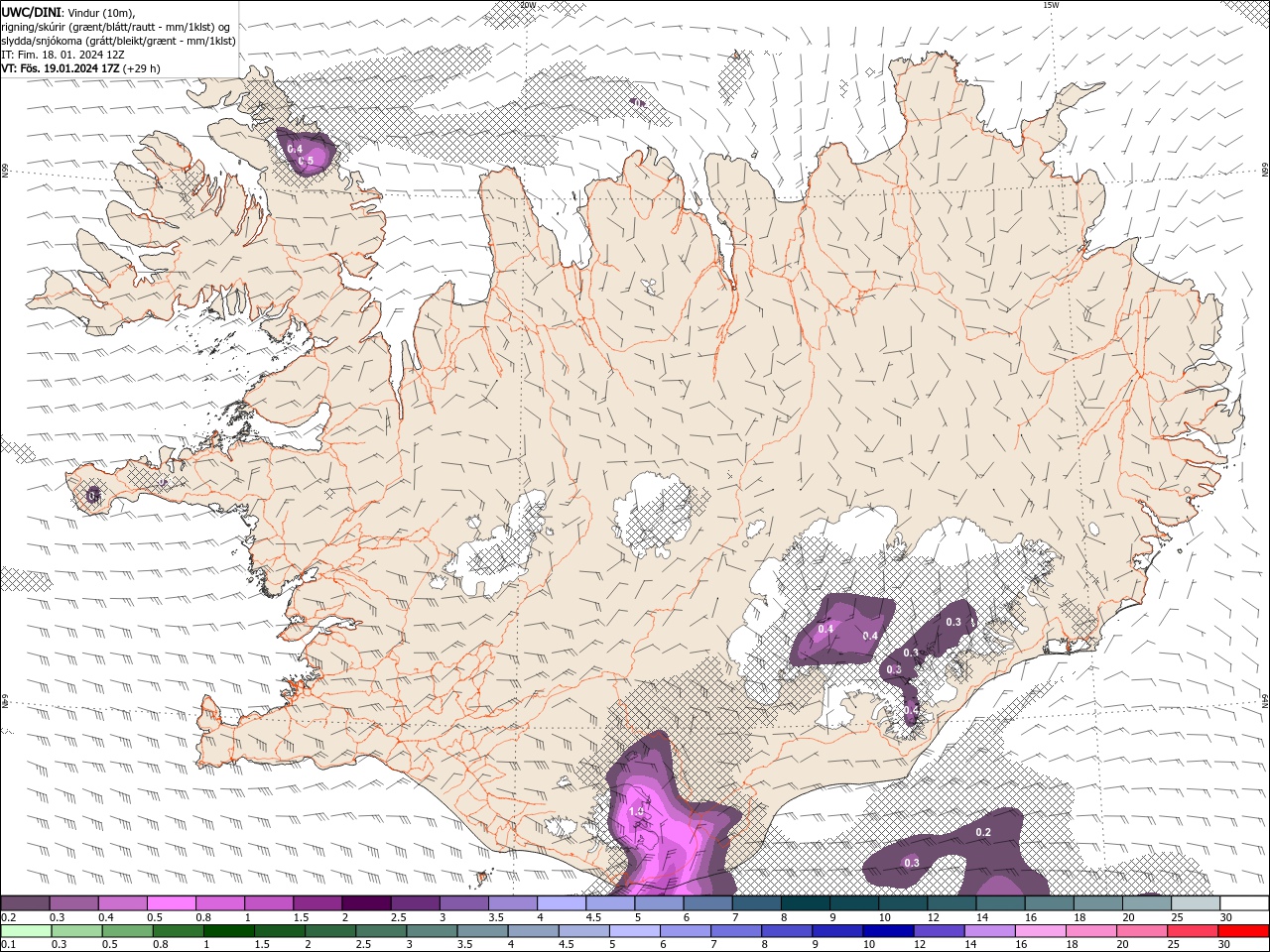
Task: Select the light pink 16 swatch, rain scale
Action: [x=1041, y=931]
